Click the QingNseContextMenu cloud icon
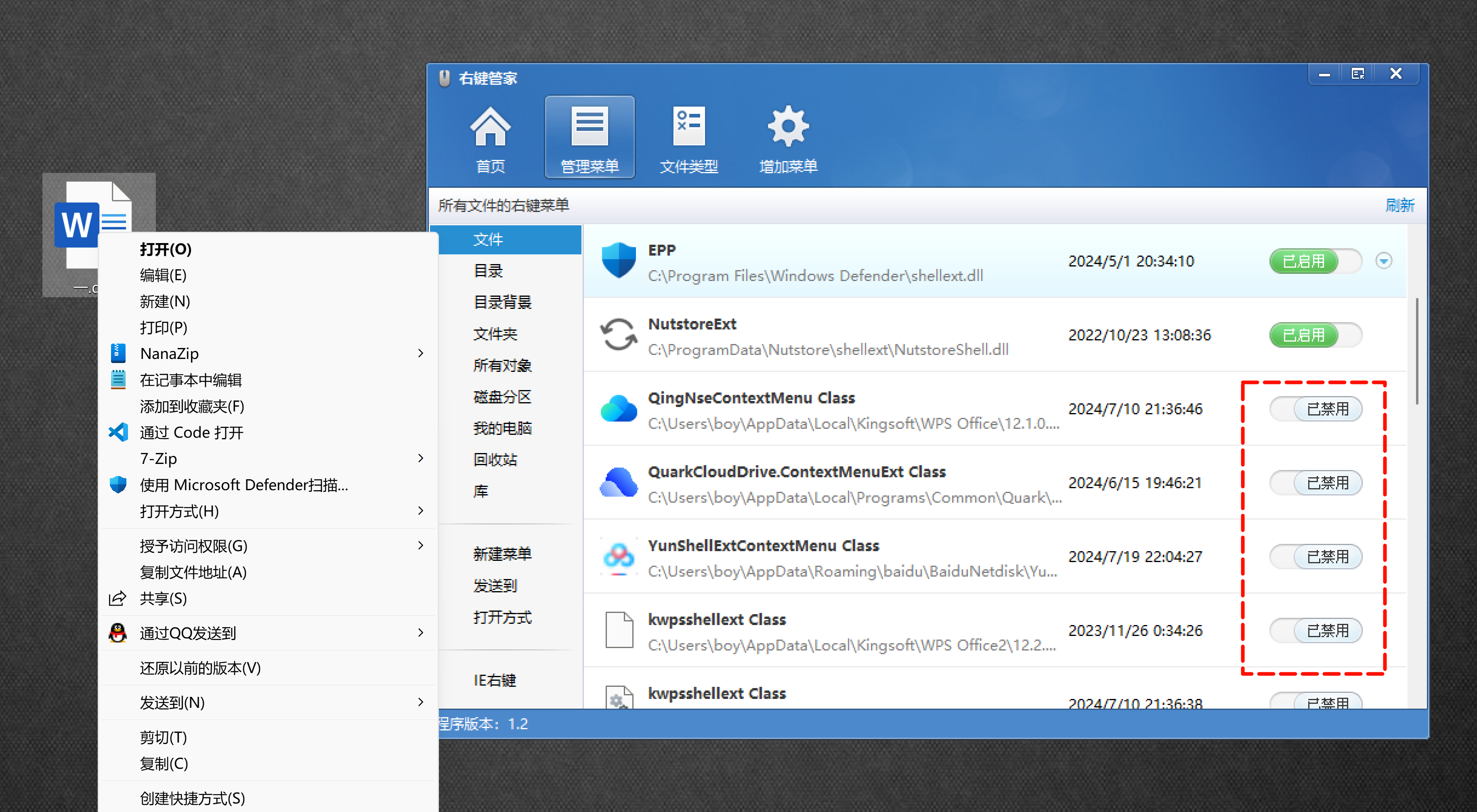 point(619,409)
